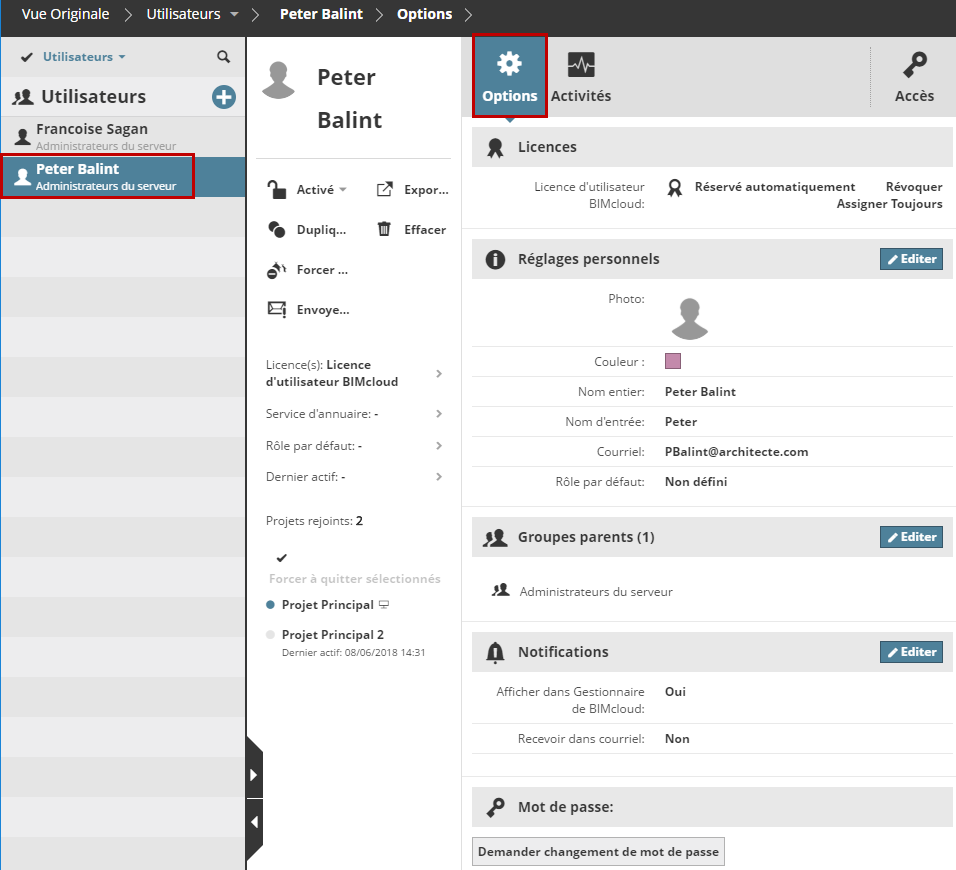Open the user list search magnifier
The height and width of the screenshot is (870, 956).
tap(224, 57)
